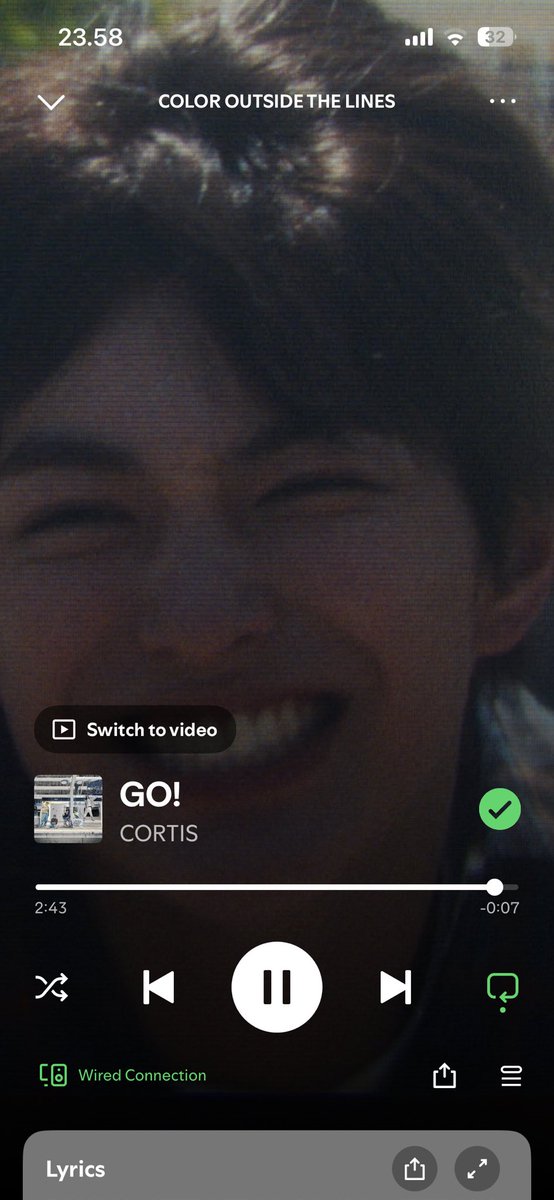Open the GO! album cover thumbnail
Viewport: 554px width, 1200px height.
click(x=68, y=809)
